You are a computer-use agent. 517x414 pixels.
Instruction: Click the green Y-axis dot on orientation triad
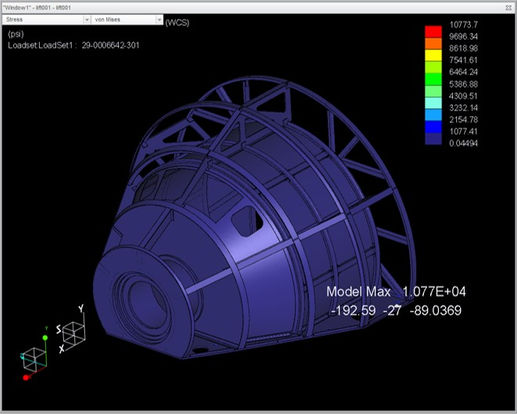click(x=45, y=338)
